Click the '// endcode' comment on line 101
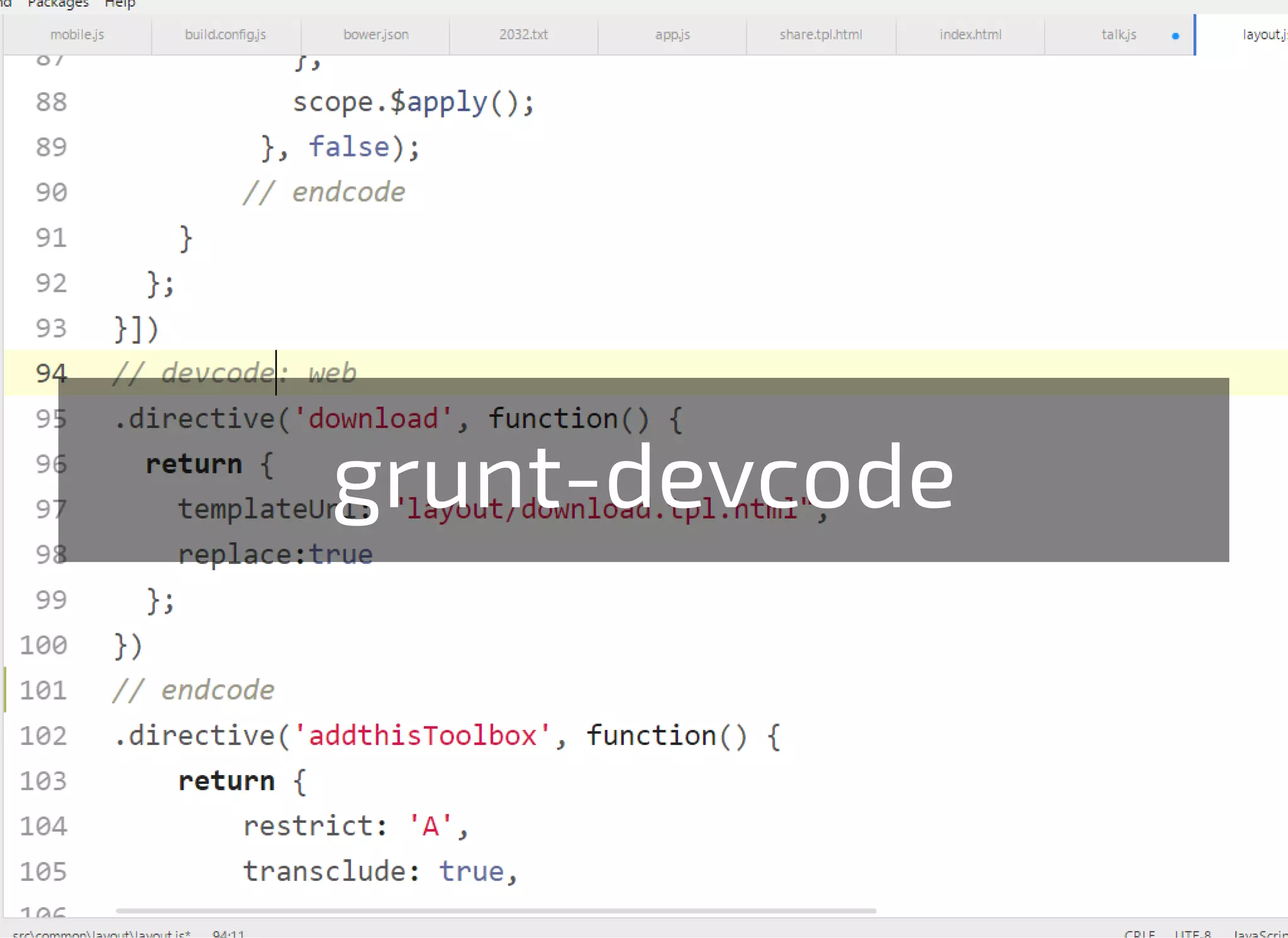This screenshot has width=1288, height=938. (193, 690)
